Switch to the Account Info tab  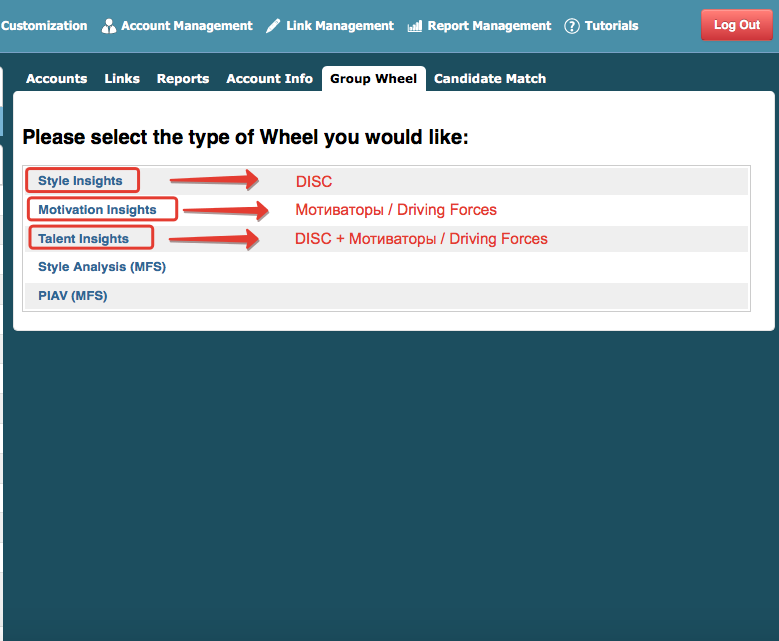coord(270,79)
